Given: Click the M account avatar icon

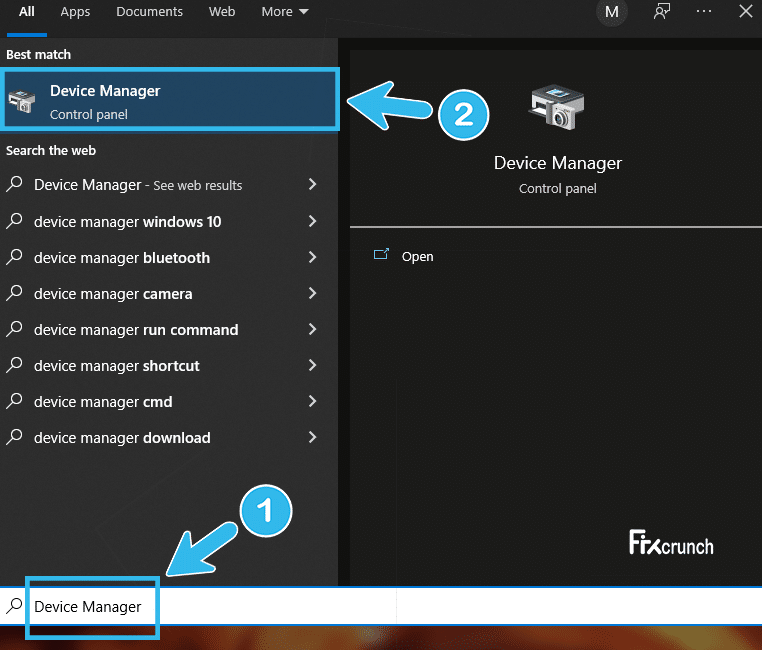Looking at the screenshot, I should coord(612,12).
